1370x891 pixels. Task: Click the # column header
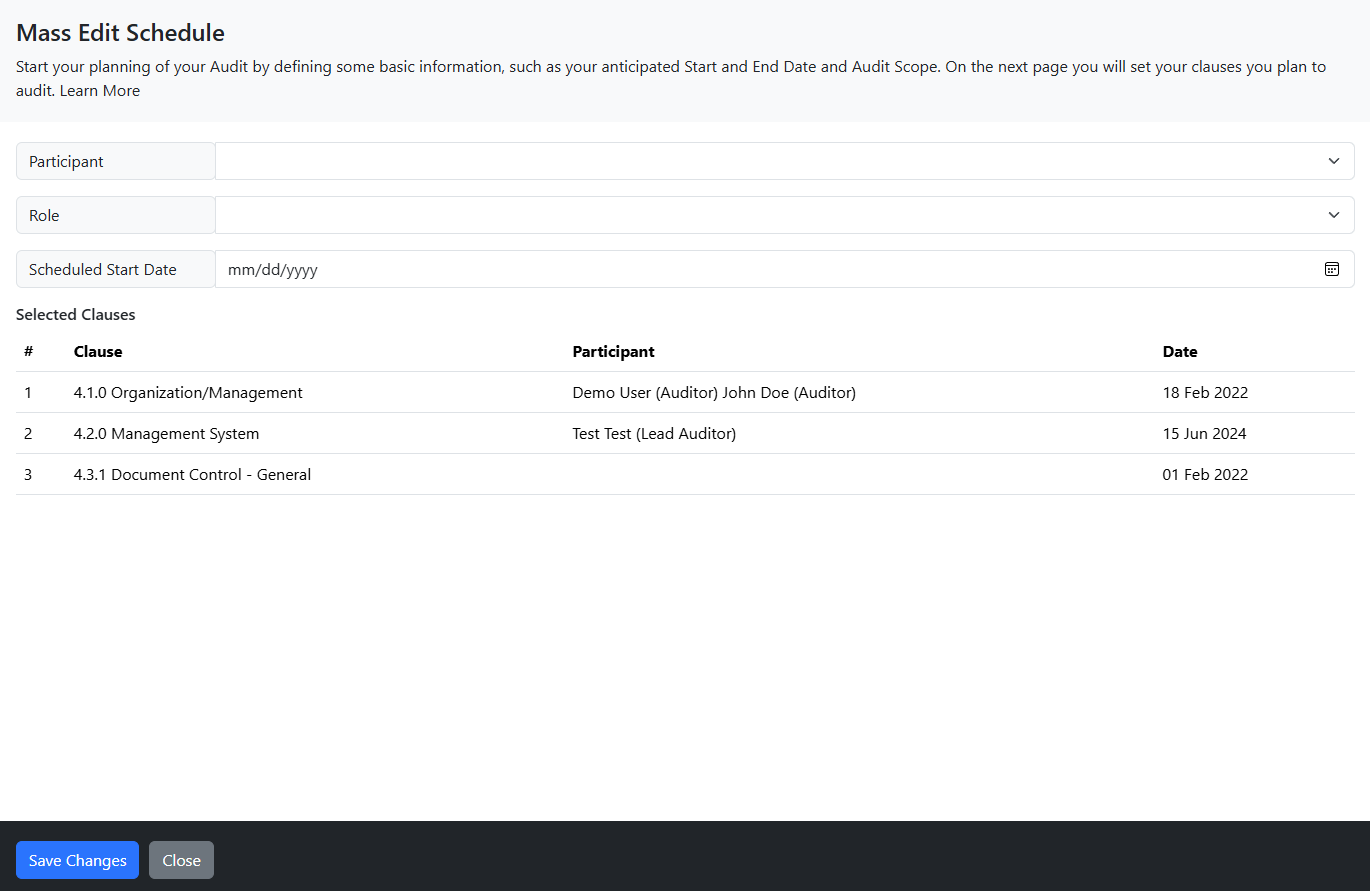[29, 352]
